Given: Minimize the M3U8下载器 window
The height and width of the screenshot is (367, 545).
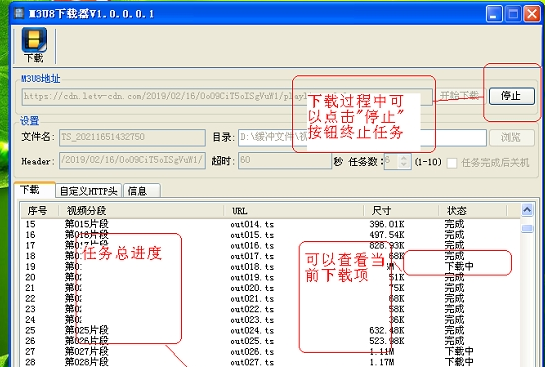Looking at the screenshot, I should [494, 14].
